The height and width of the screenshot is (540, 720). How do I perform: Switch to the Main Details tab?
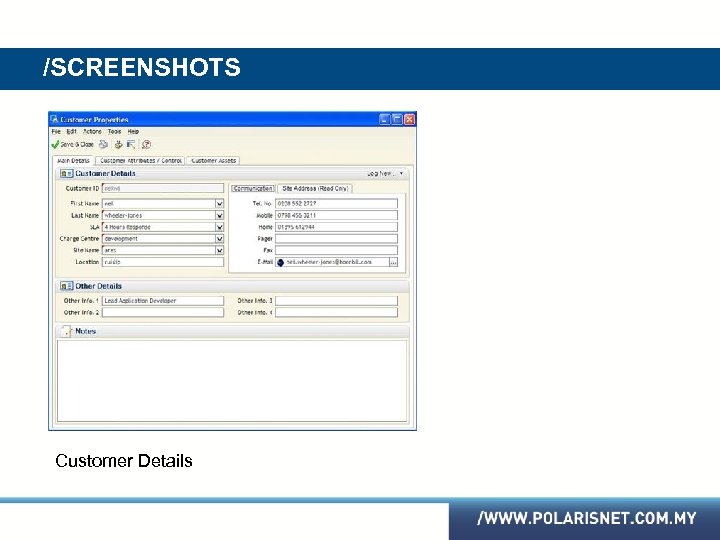73,161
